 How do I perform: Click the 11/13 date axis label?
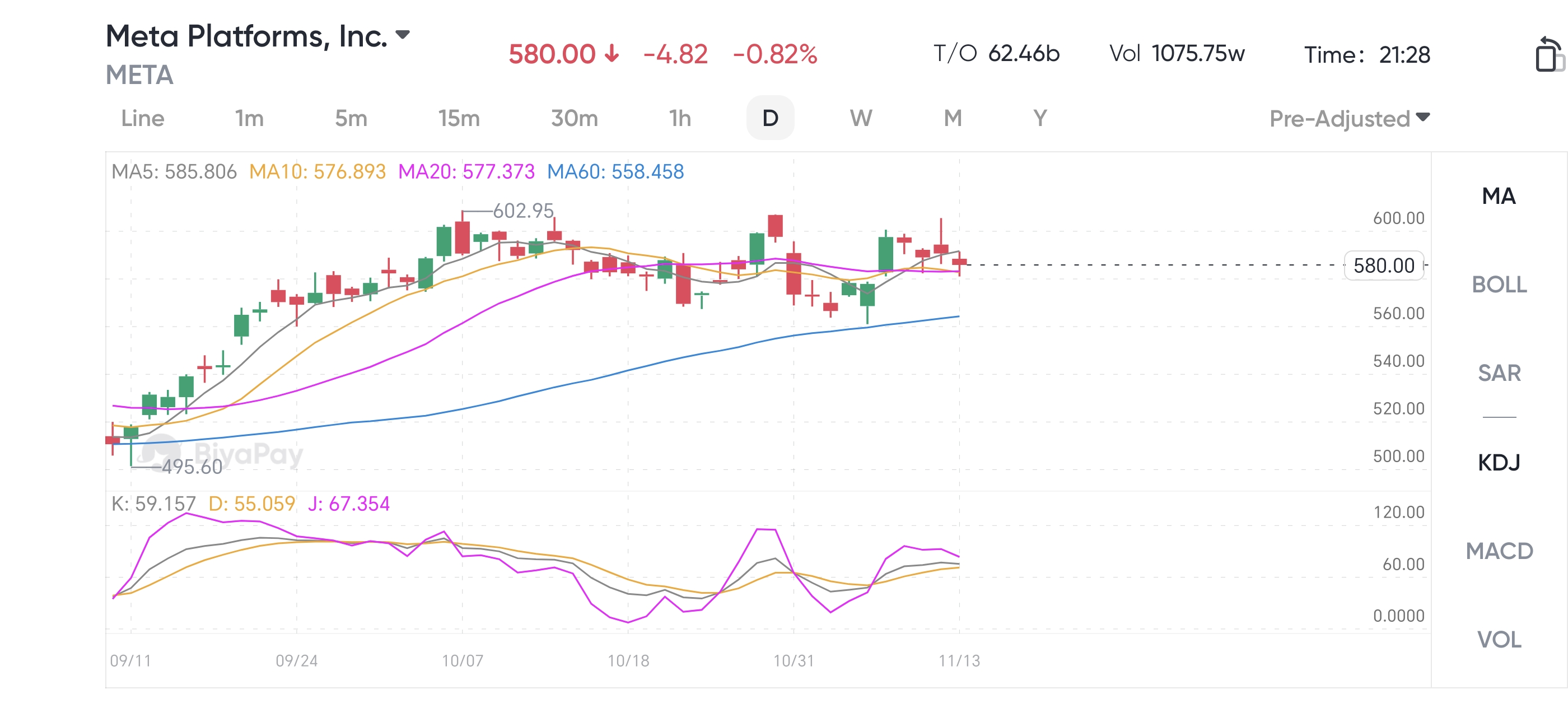point(959,660)
